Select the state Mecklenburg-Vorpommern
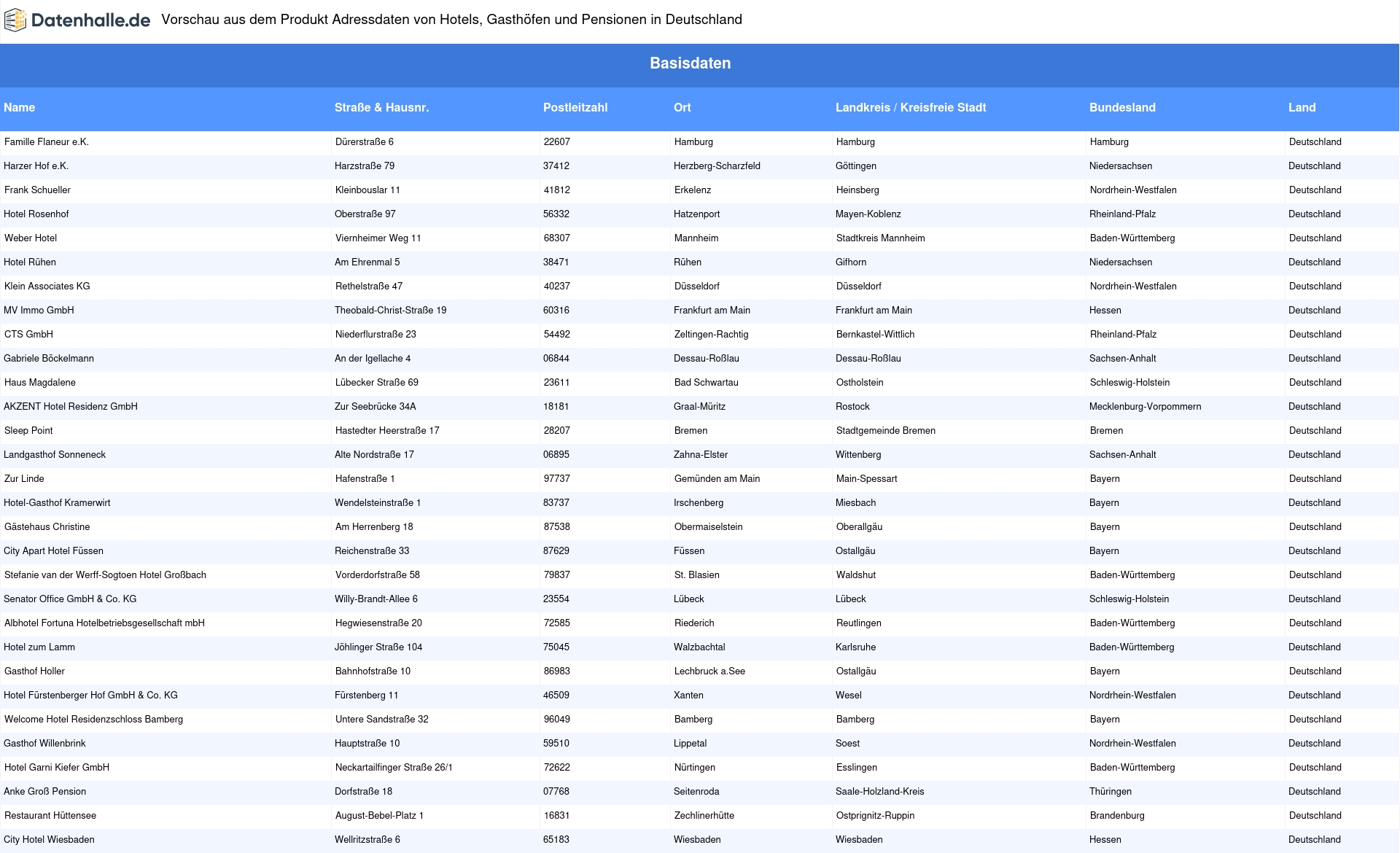 (x=1145, y=407)
